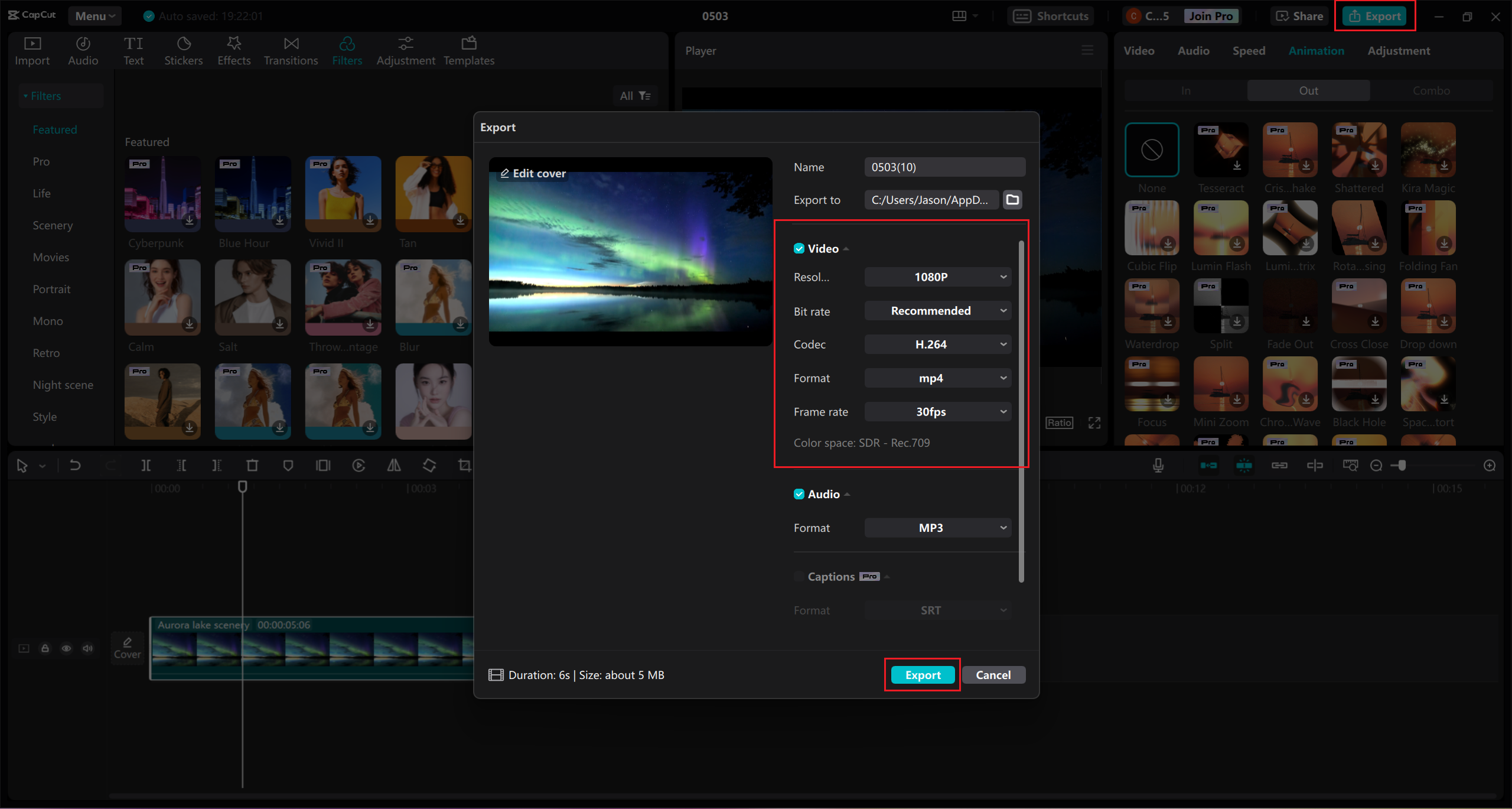Click the undo arrow in timeline toolbar

click(x=75, y=466)
